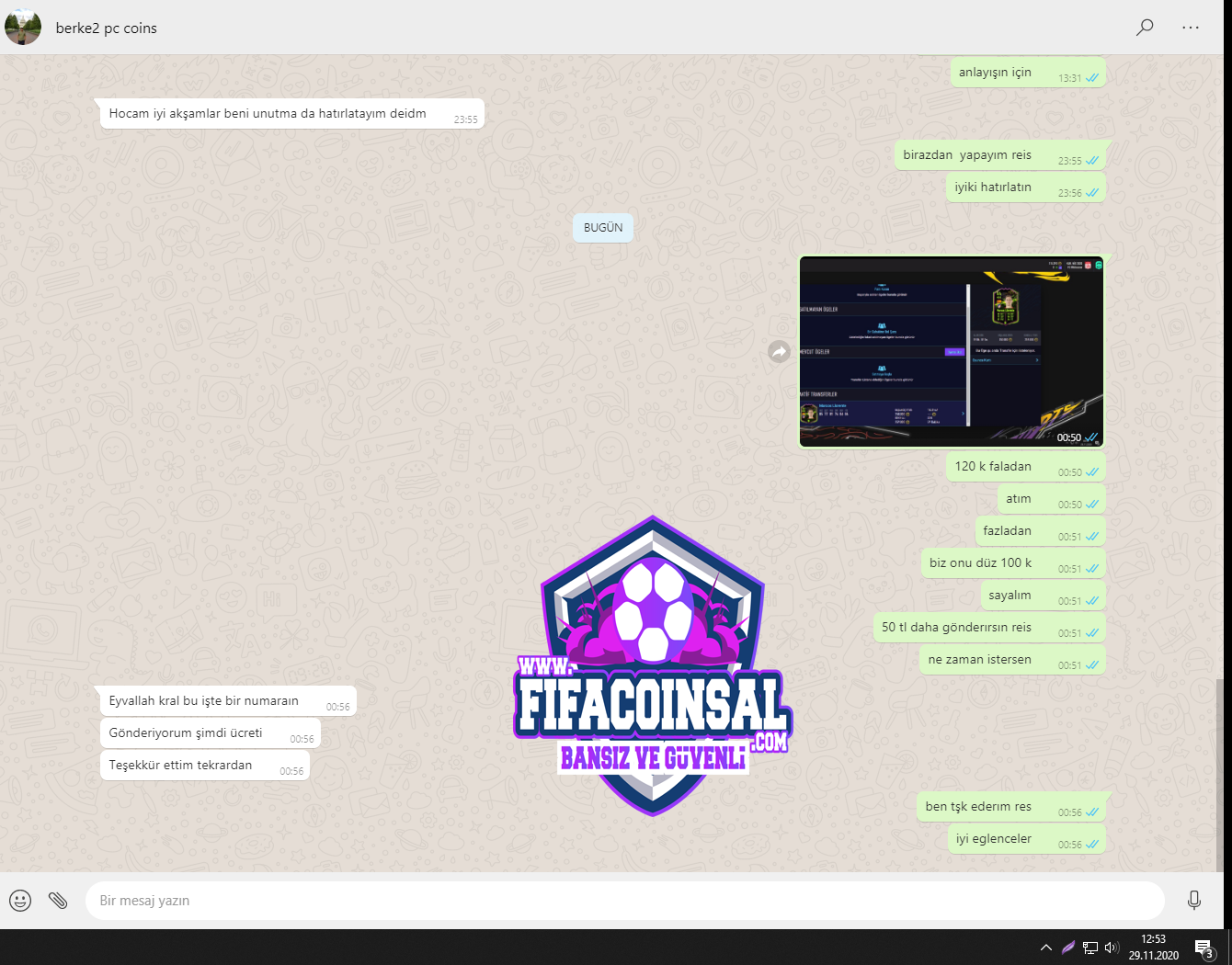Select message 'iyiki hatırlatın'

pyautogui.click(x=1025, y=187)
